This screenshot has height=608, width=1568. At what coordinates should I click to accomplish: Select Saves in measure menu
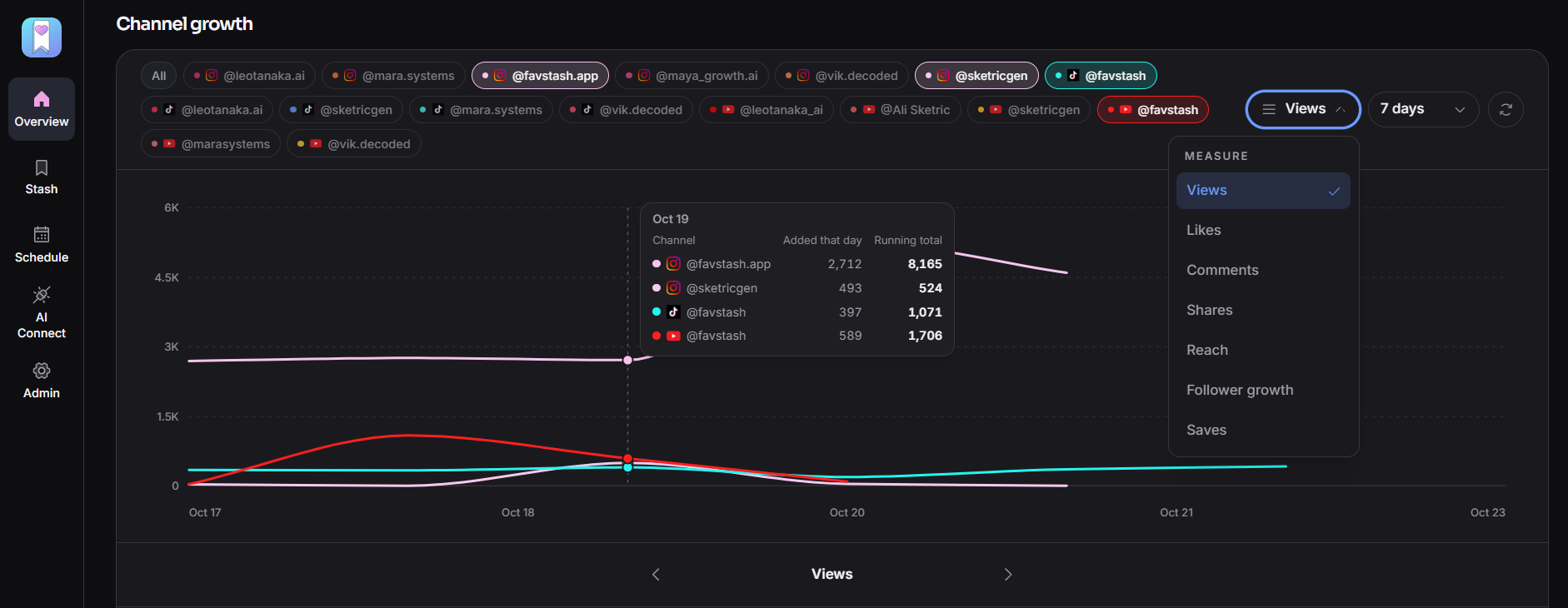pyautogui.click(x=1263, y=430)
